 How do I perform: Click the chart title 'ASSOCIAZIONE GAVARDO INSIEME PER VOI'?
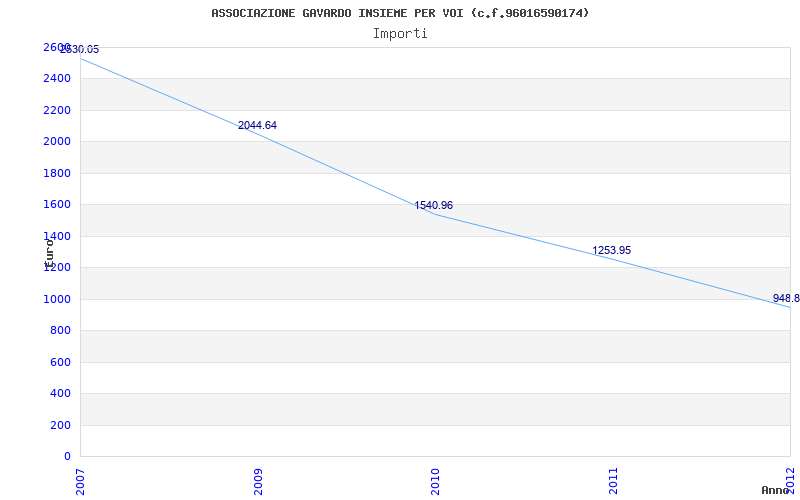337,13
